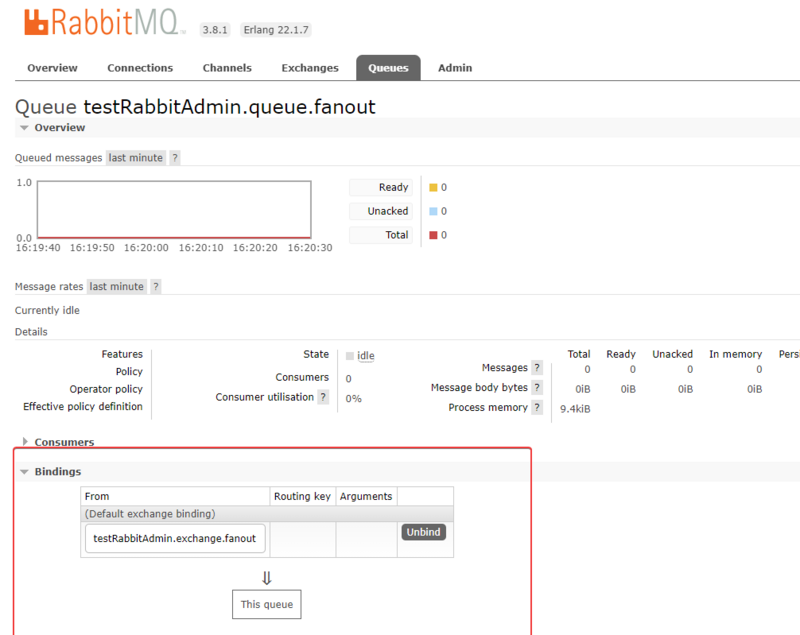The width and height of the screenshot is (800, 635).
Task: Expand the Consumers section
Action: coord(24,442)
